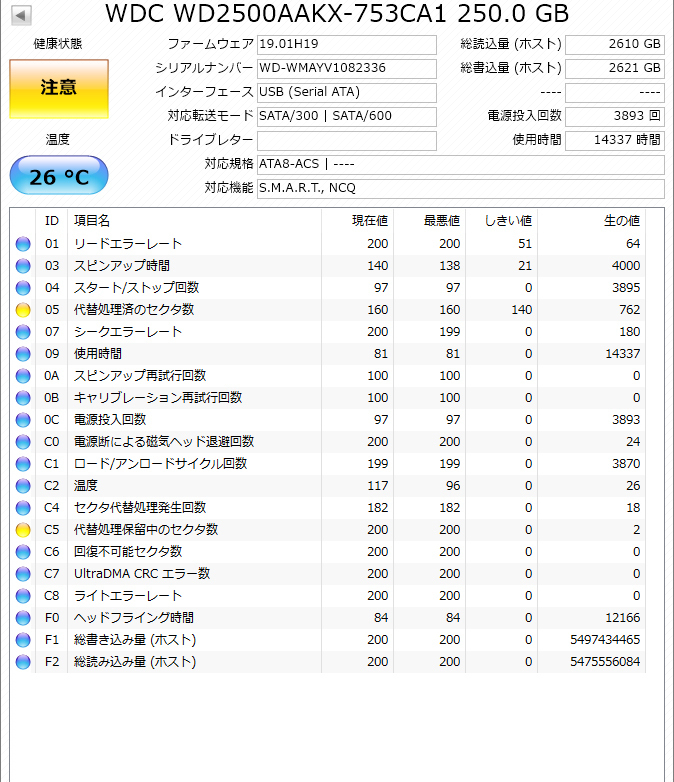The width and height of the screenshot is (674, 782).
Task: Click the status orb for ID 01
Action: (x=23, y=244)
